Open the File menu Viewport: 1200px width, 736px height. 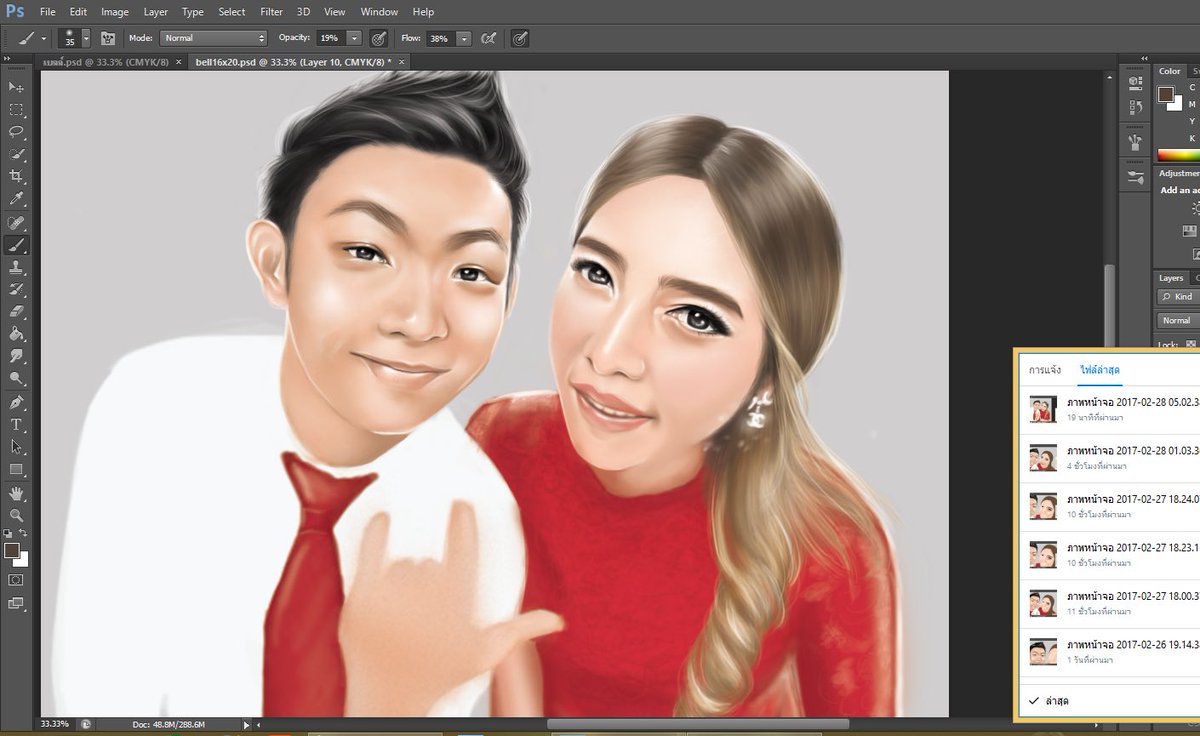click(x=47, y=12)
